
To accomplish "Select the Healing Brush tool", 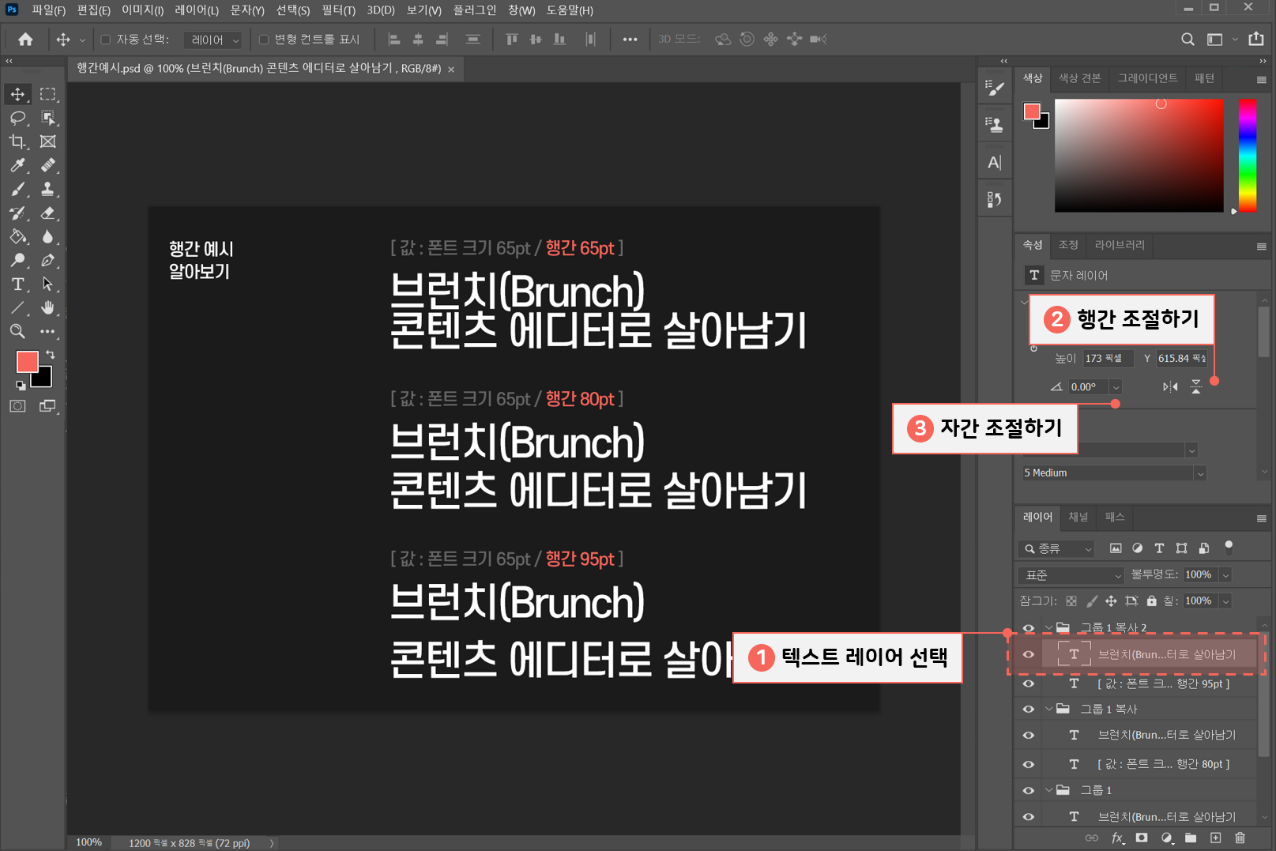I will tap(48, 166).
